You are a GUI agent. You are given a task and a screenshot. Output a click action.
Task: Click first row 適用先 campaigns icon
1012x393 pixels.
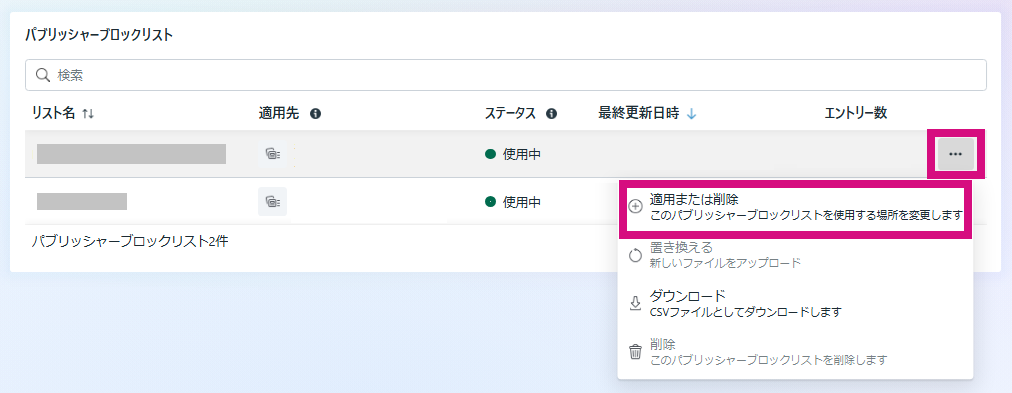coord(272,154)
